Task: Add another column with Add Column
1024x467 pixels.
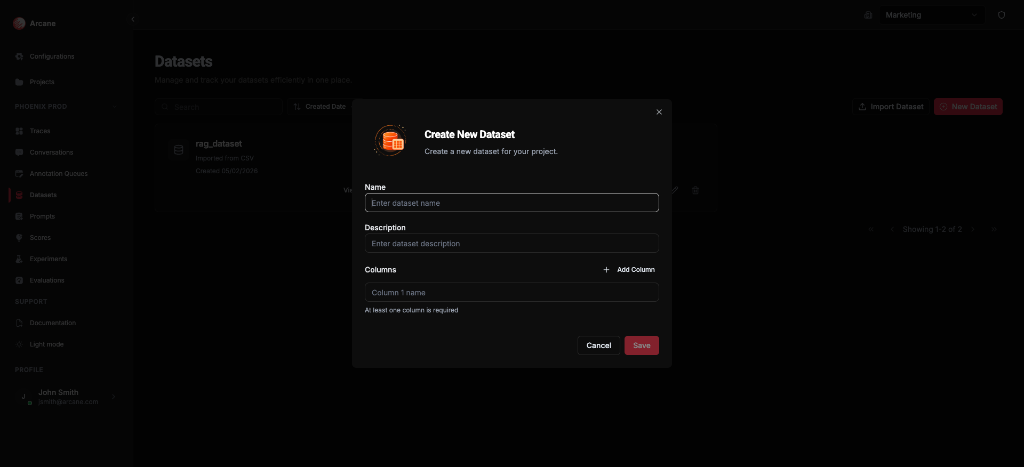Action: (x=628, y=269)
